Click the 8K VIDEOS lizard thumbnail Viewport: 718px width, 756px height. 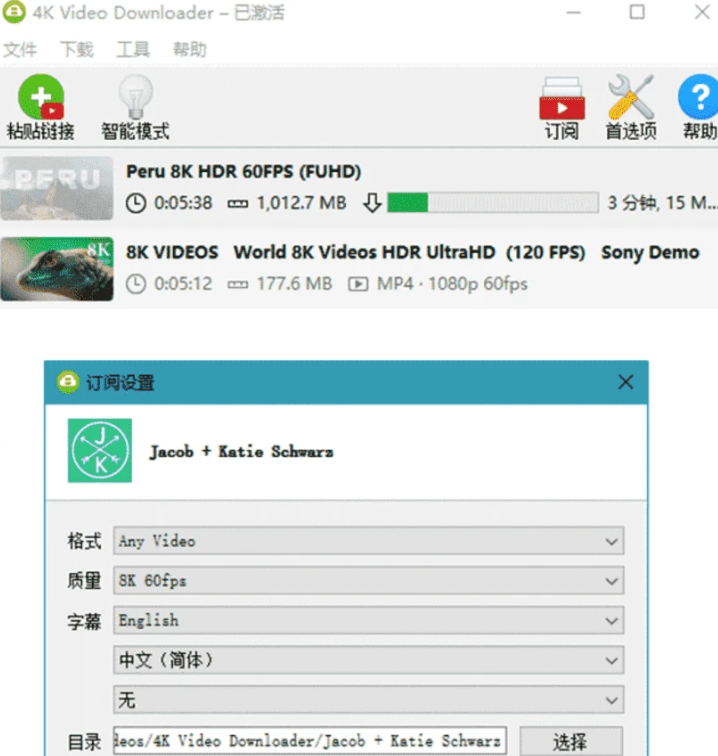tap(57, 269)
